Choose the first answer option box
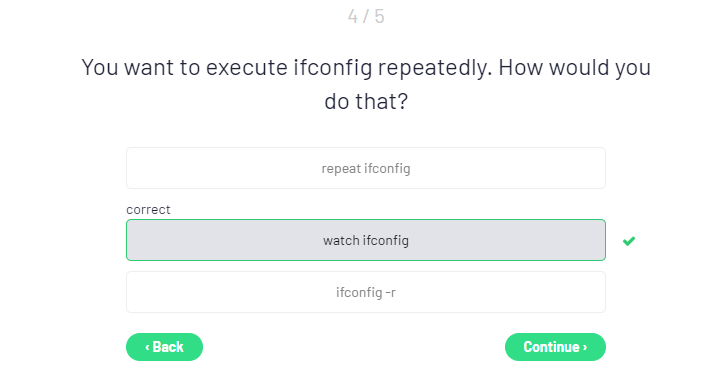The image size is (724, 384). point(366,168)
